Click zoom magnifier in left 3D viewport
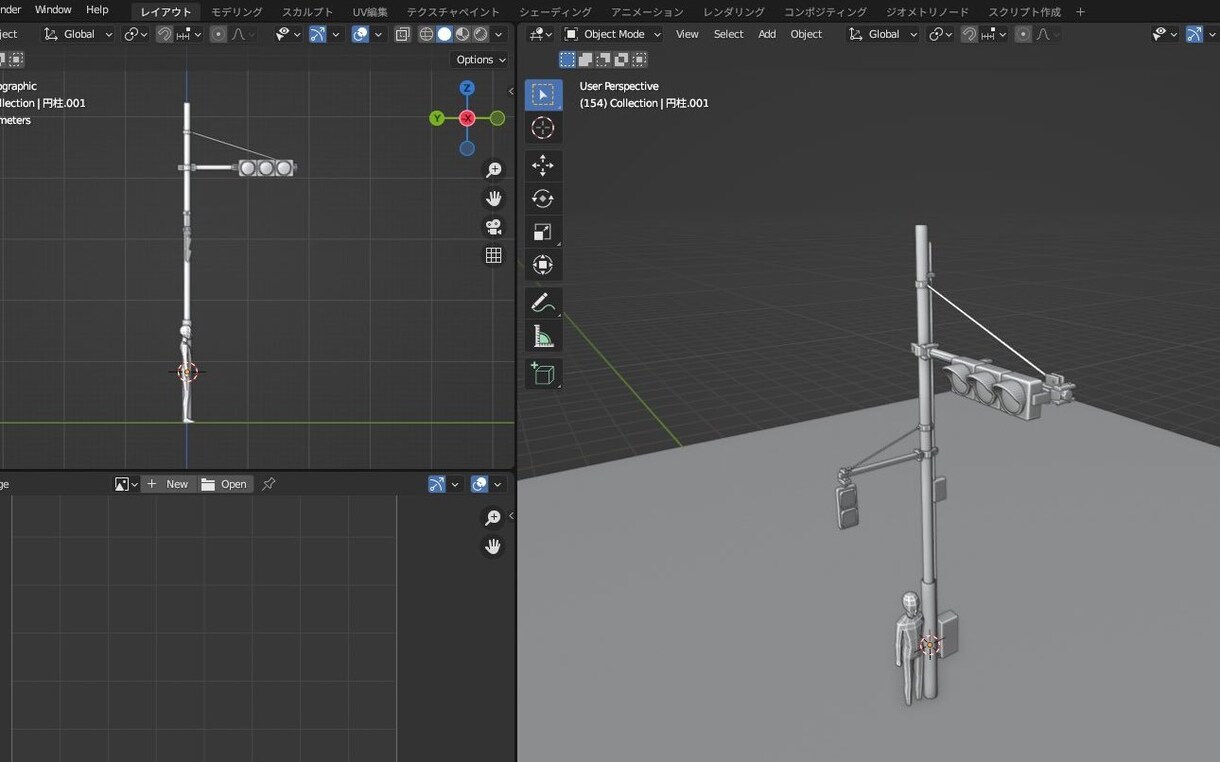The image size is (1220, 762). point(493,170)
